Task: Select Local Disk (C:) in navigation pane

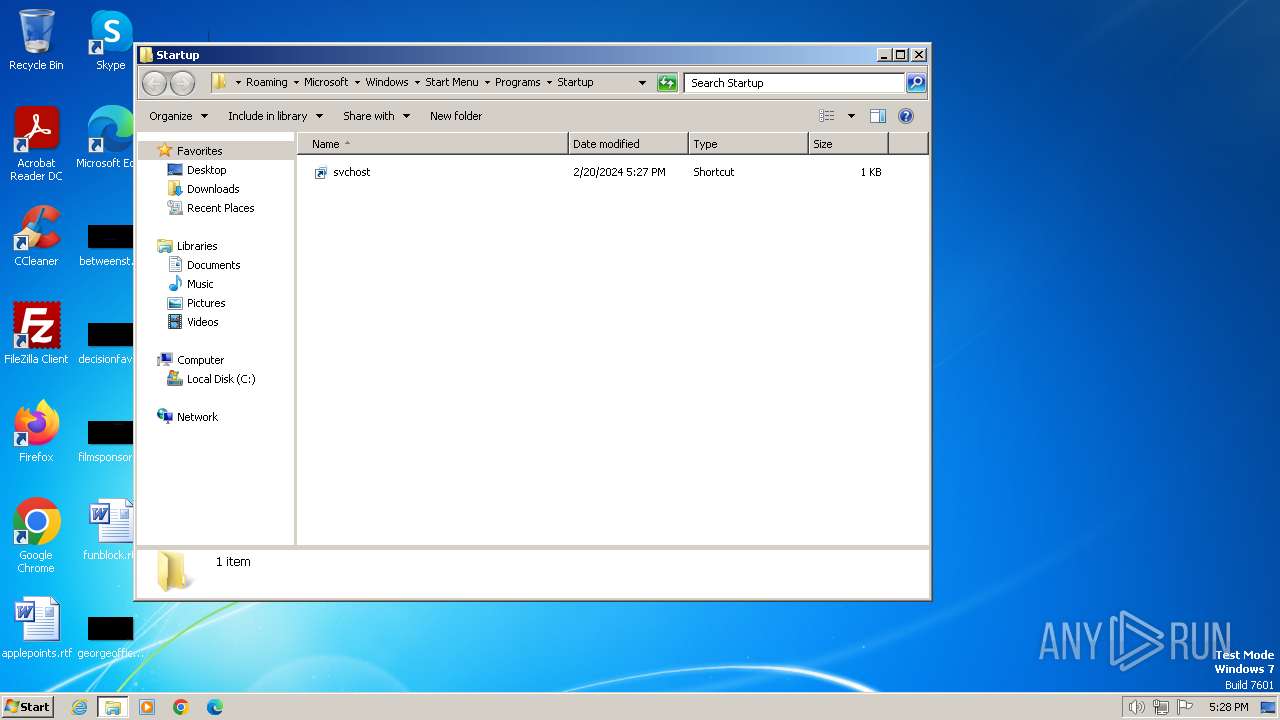Action: click(221, 379)
